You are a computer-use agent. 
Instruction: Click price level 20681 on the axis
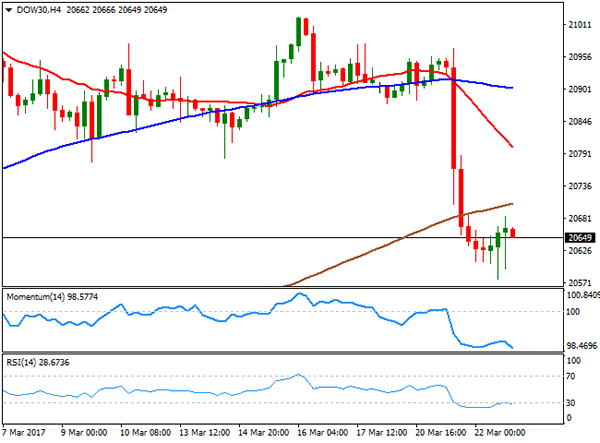(x=580, y=218)
